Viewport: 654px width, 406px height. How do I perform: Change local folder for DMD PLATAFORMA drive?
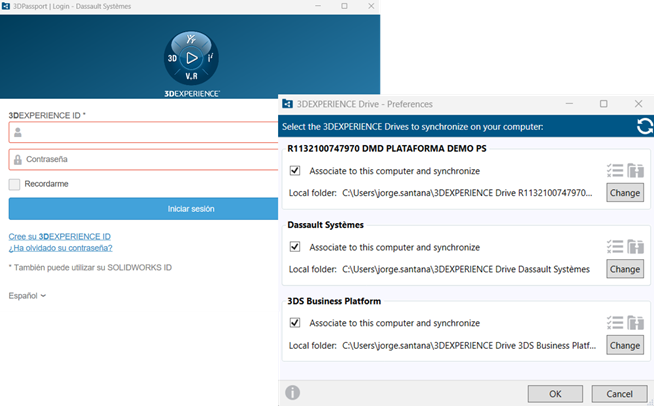624,193
